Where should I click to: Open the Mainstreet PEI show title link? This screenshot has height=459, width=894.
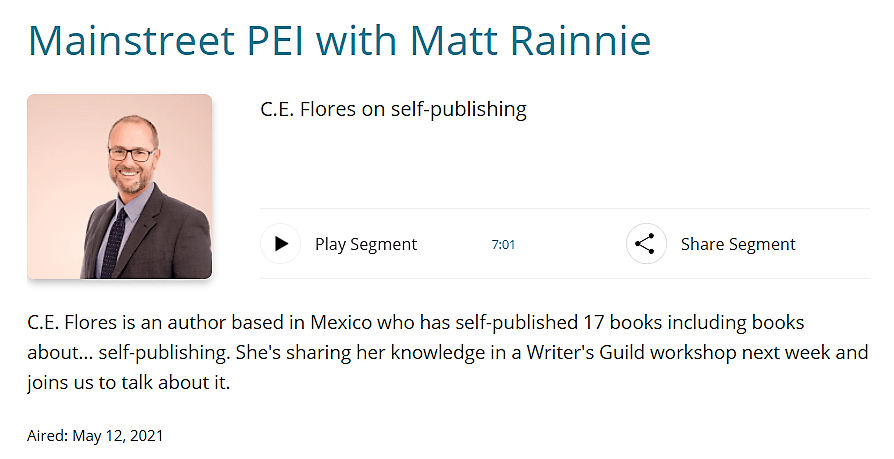click(340, 40)
